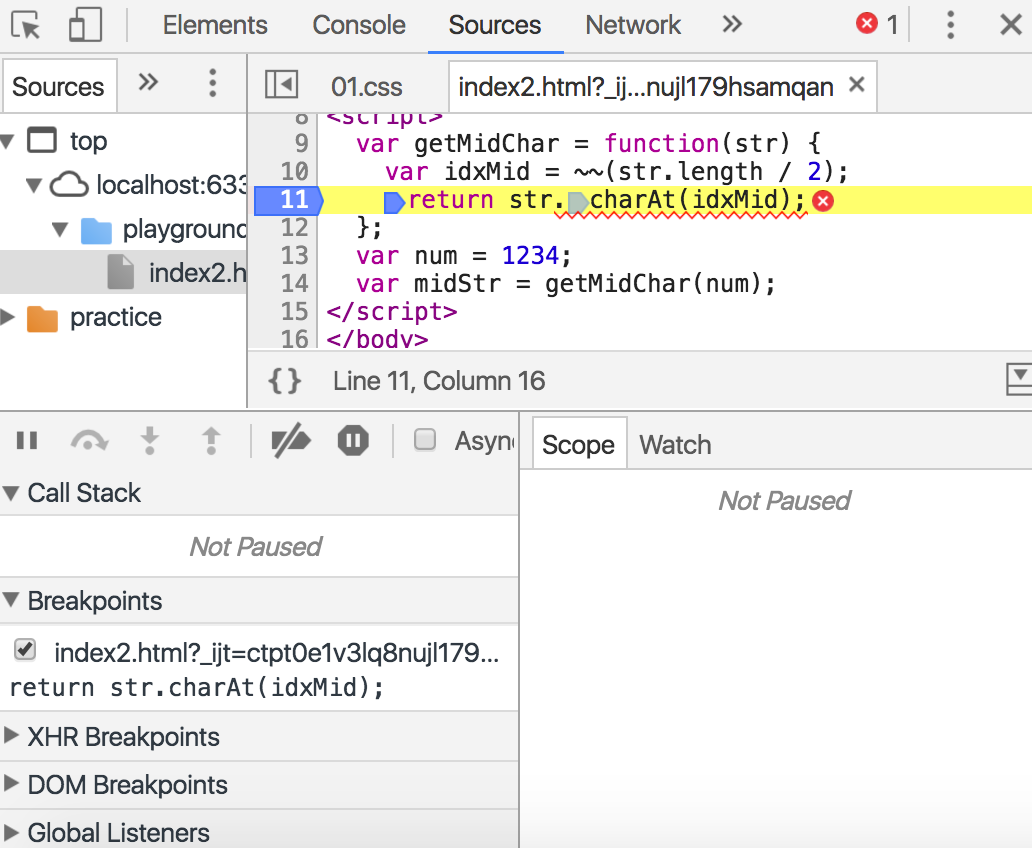
Task: Toggle pause on exceptions
Action: point(353,440)
